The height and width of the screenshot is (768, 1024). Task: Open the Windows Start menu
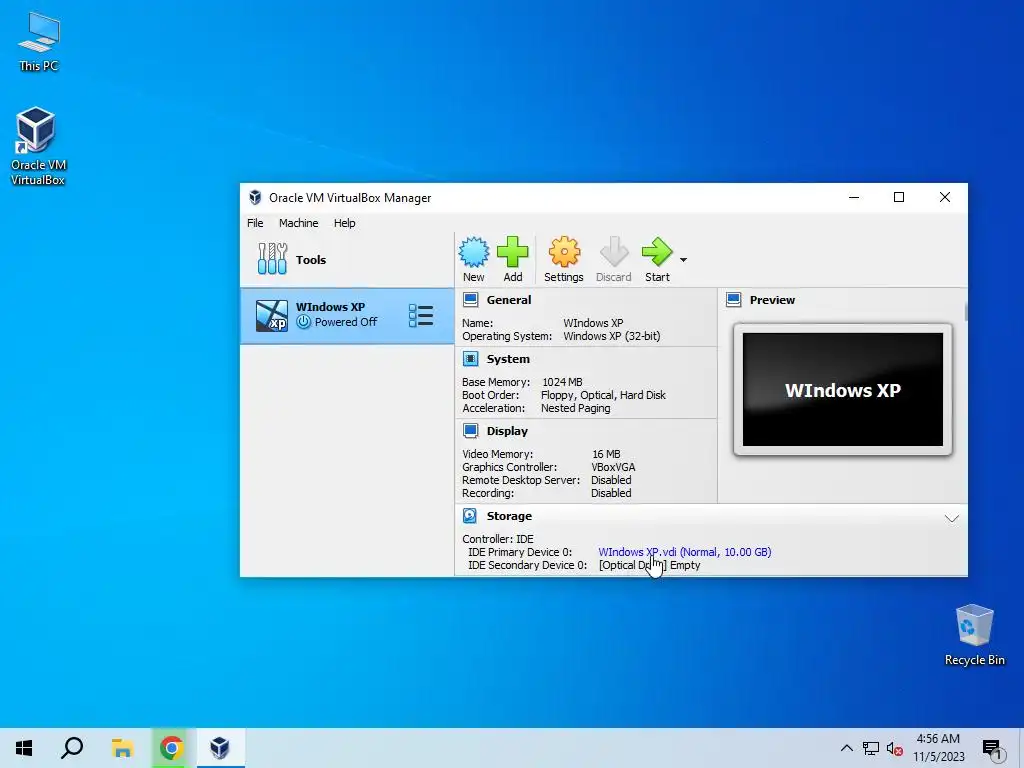(x=24, y=748)
